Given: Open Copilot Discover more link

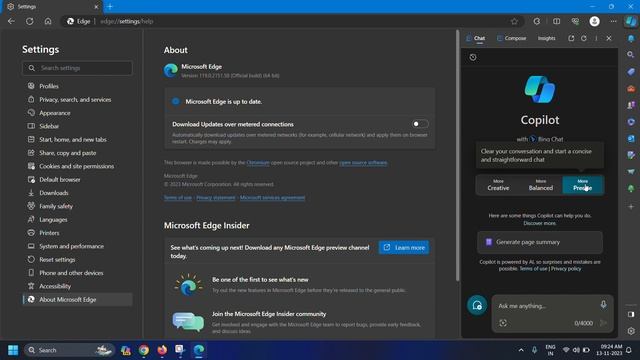Looking at the screenshot, I should tap(540, 223).
